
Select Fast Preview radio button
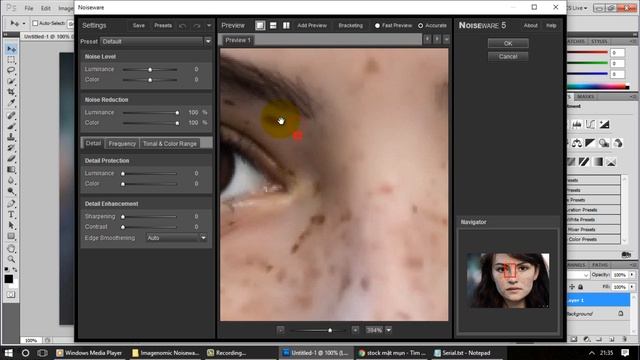[x=377, y=25]
